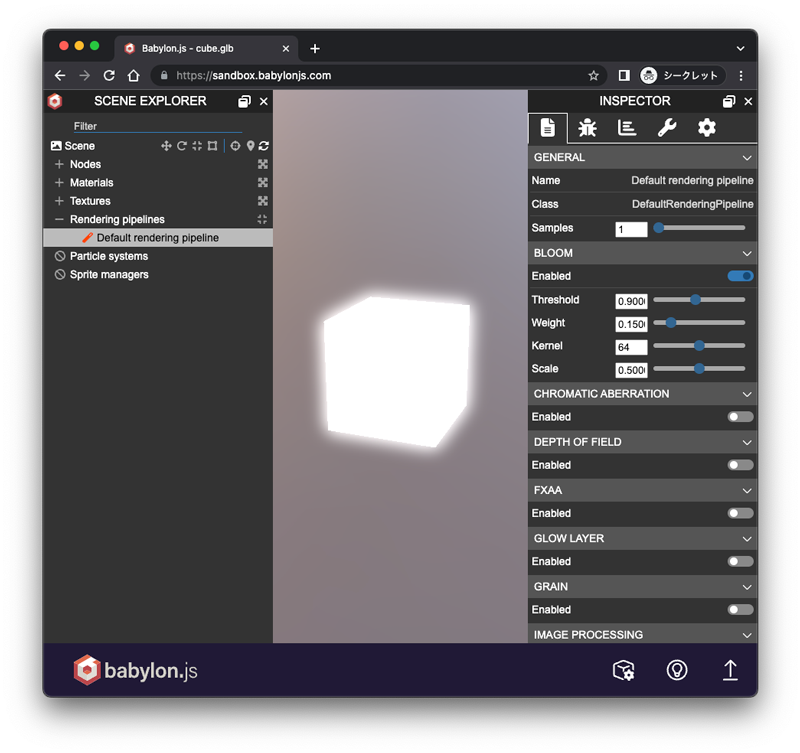
Task: Enable the scale gizmo icon on Scene row
Action: click(197, 146)
